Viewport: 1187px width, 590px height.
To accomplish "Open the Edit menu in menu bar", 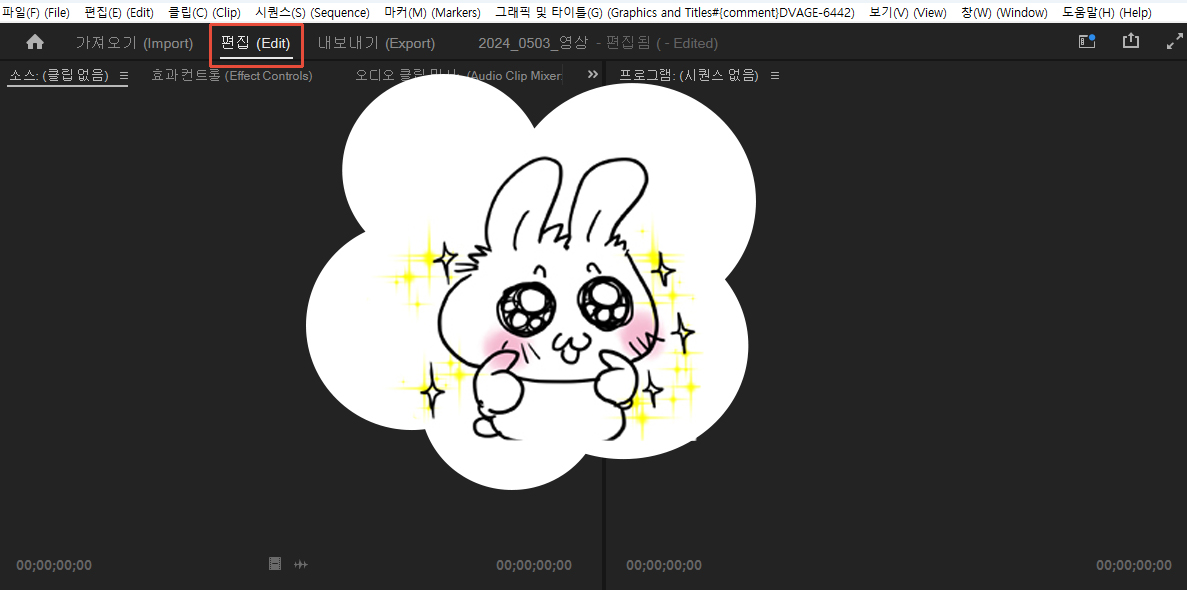I will (x=119, y=13).
